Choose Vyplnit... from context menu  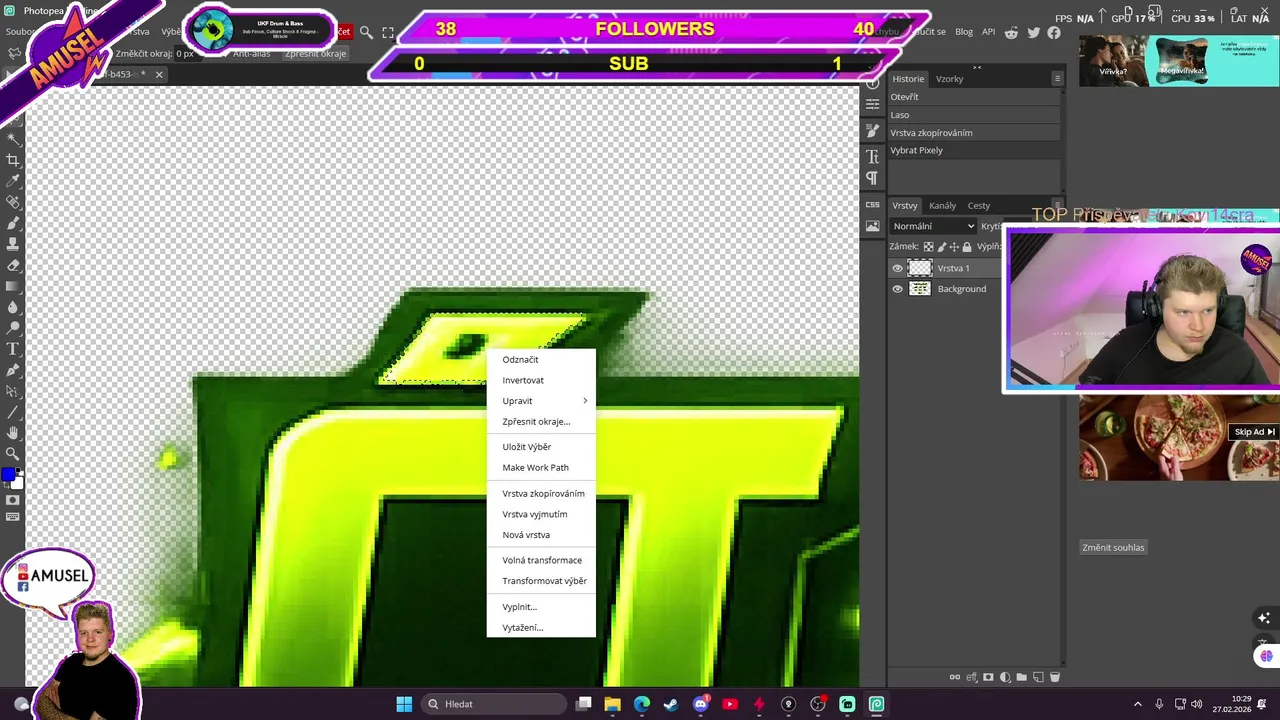coord(541,607)
